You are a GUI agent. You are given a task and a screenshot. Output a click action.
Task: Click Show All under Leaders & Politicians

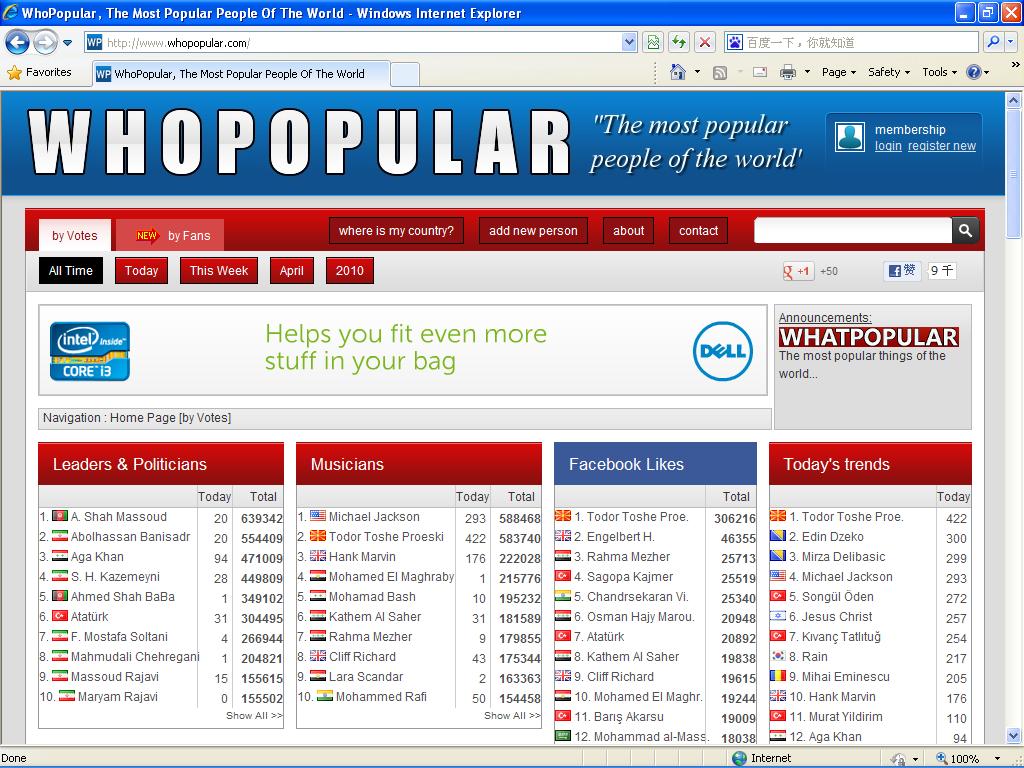pos(254,716)
